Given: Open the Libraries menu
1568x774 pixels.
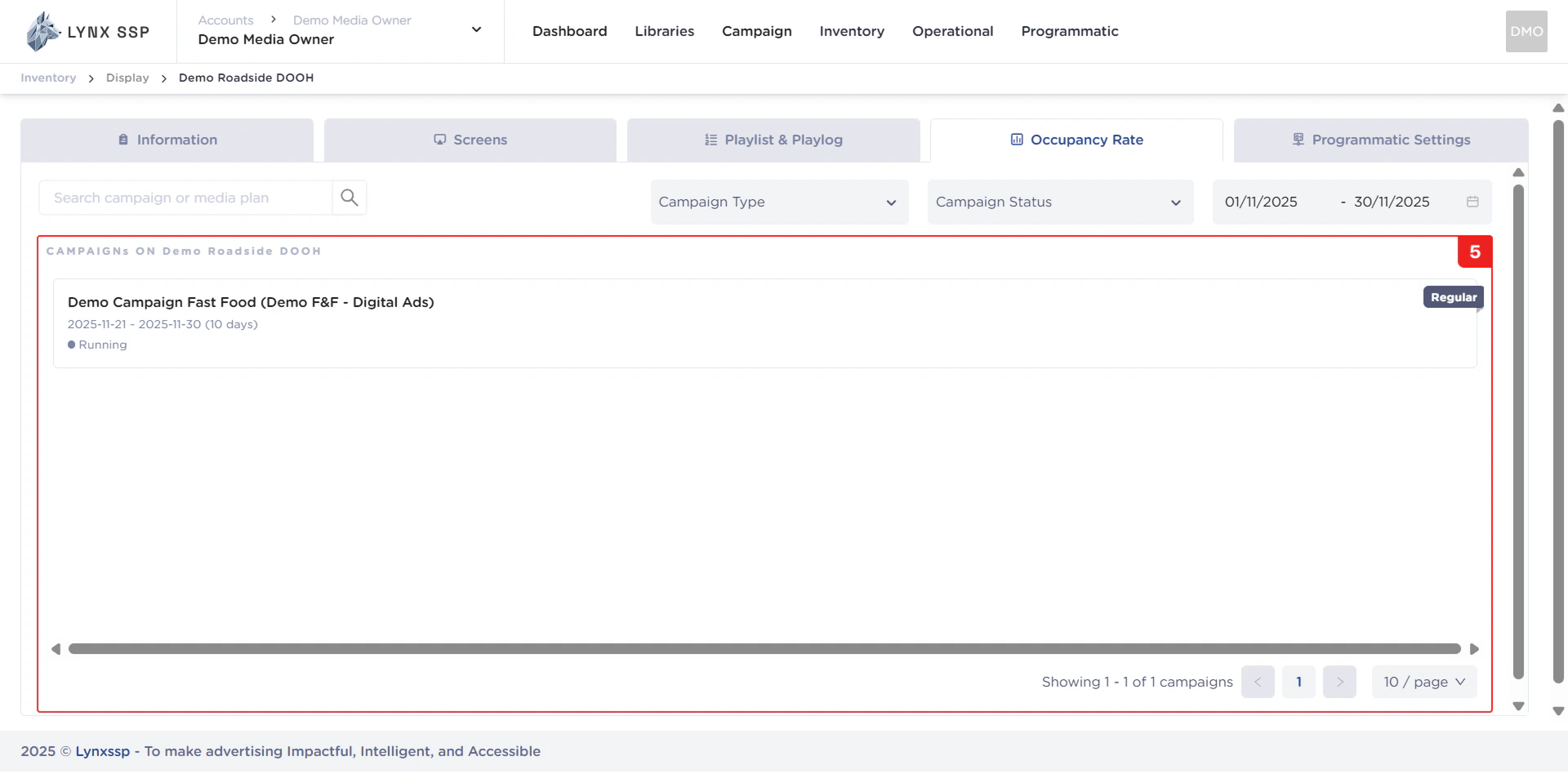Looking at the screenshot, I should [x=665, y=31].
